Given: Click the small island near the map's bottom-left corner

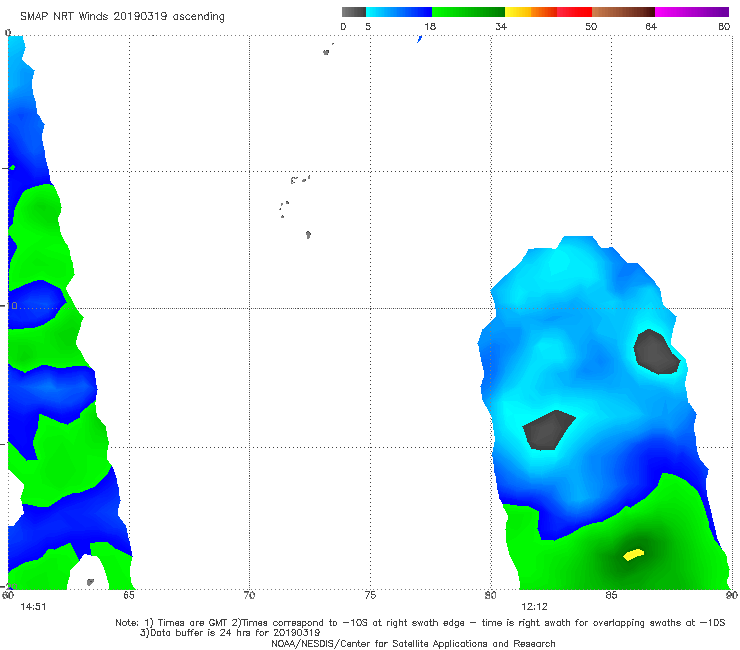Looking at the screenshot, I should (90, 582).
